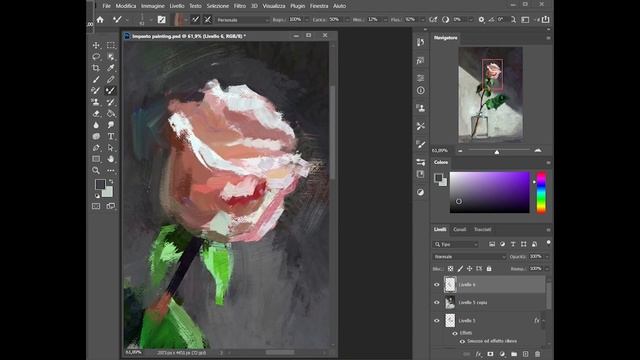640x360 pixels.
Task: Select the Pencil tool in the toolbox
Action: pos(111,79)
